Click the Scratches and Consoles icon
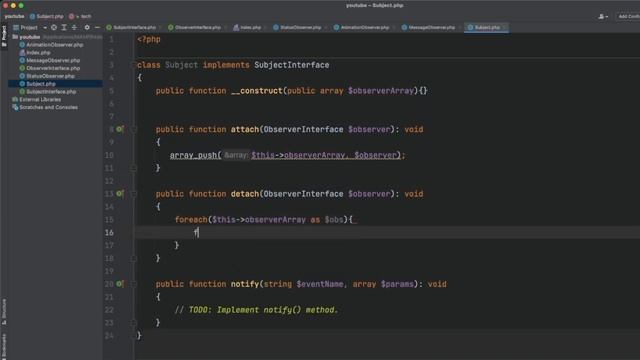The width and height of the screenshot is (640, 360). [x=15, y=107]
